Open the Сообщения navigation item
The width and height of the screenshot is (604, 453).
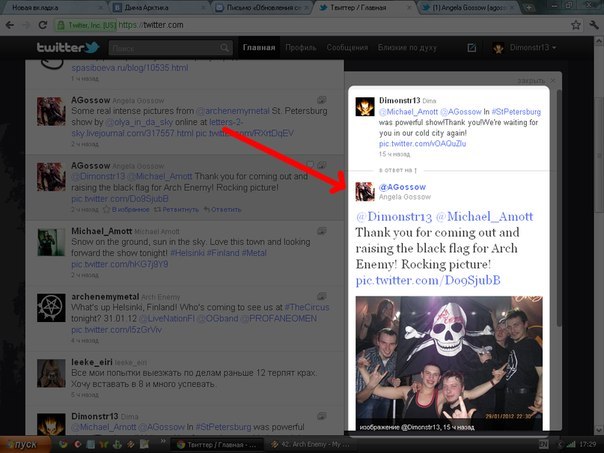coord(347,48)
